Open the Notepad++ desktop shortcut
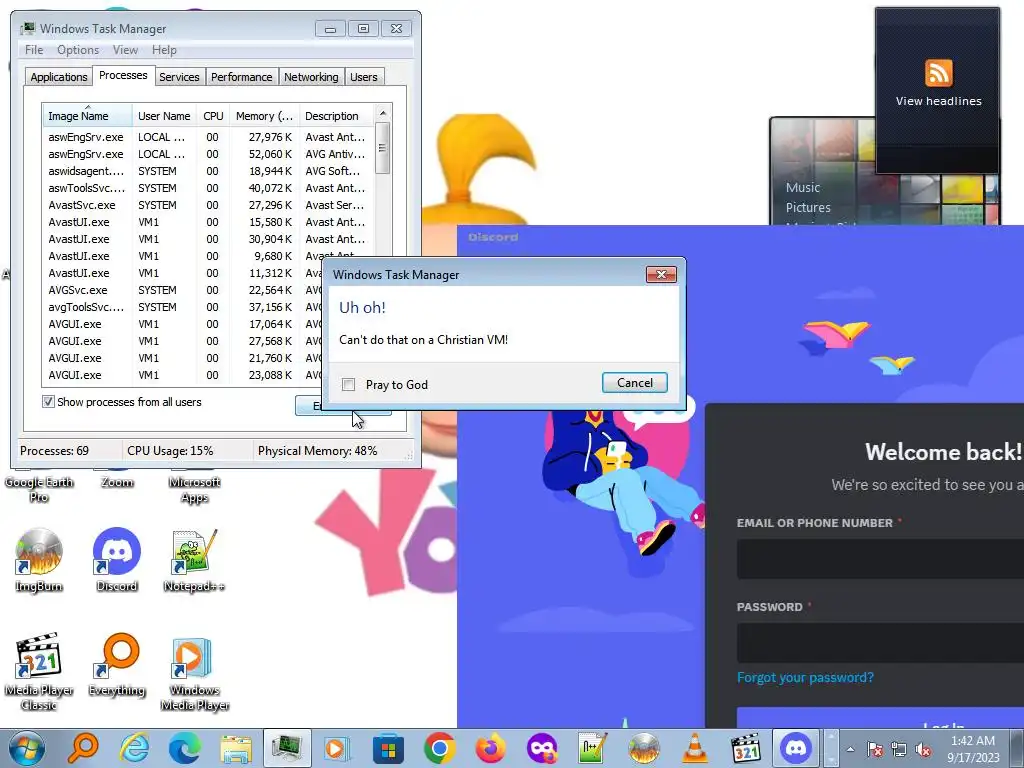The image size is (1024, 768). pyautogui.click(x=194, y=560)
